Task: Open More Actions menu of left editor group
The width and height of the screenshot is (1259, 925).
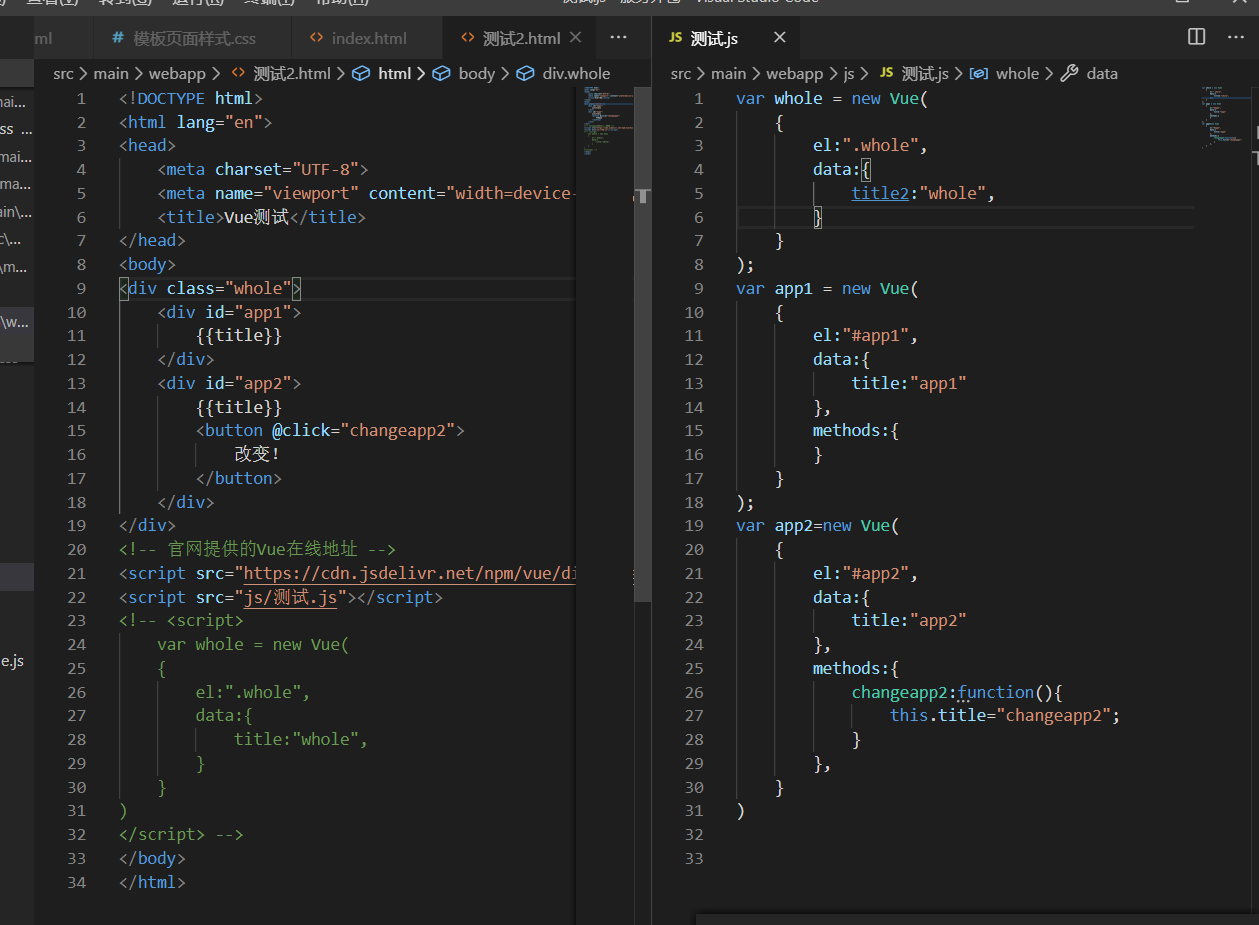Action: (x=618, y=37)
